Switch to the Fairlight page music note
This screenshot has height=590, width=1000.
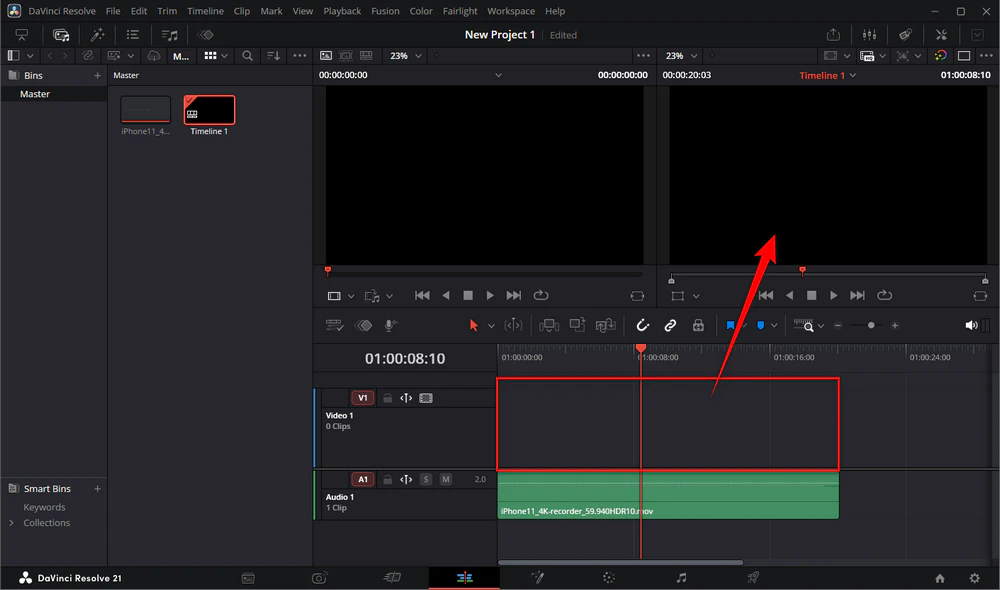click(681, 578)
